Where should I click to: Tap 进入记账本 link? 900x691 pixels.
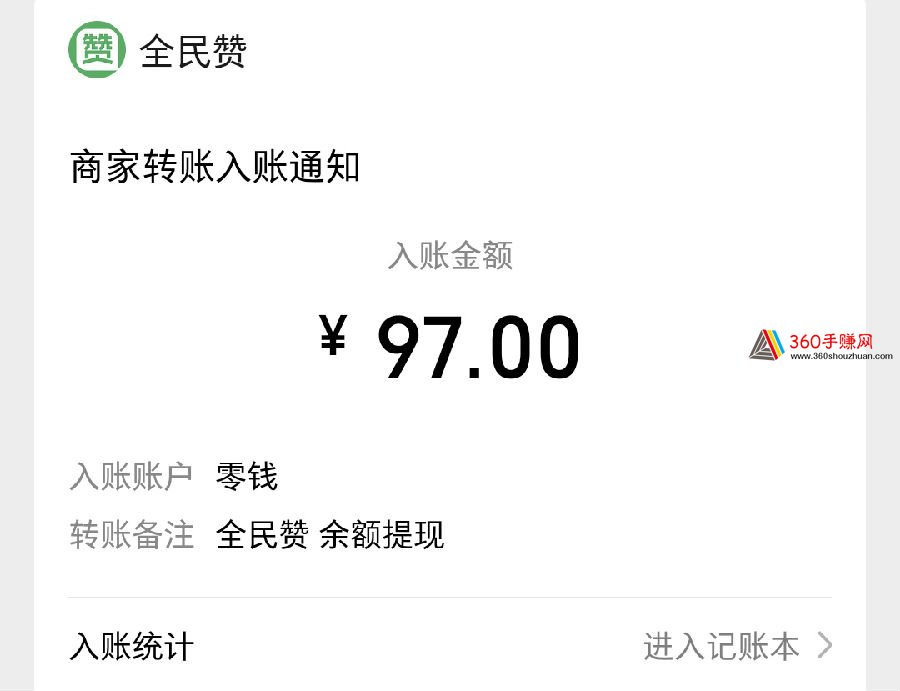click(x=721, y=646)
